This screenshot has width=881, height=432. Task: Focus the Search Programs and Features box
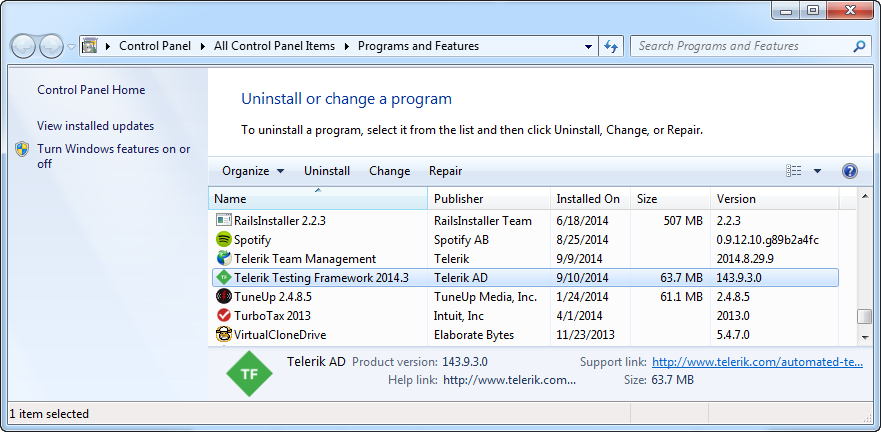pyautogui.click(x=742, y=46)
